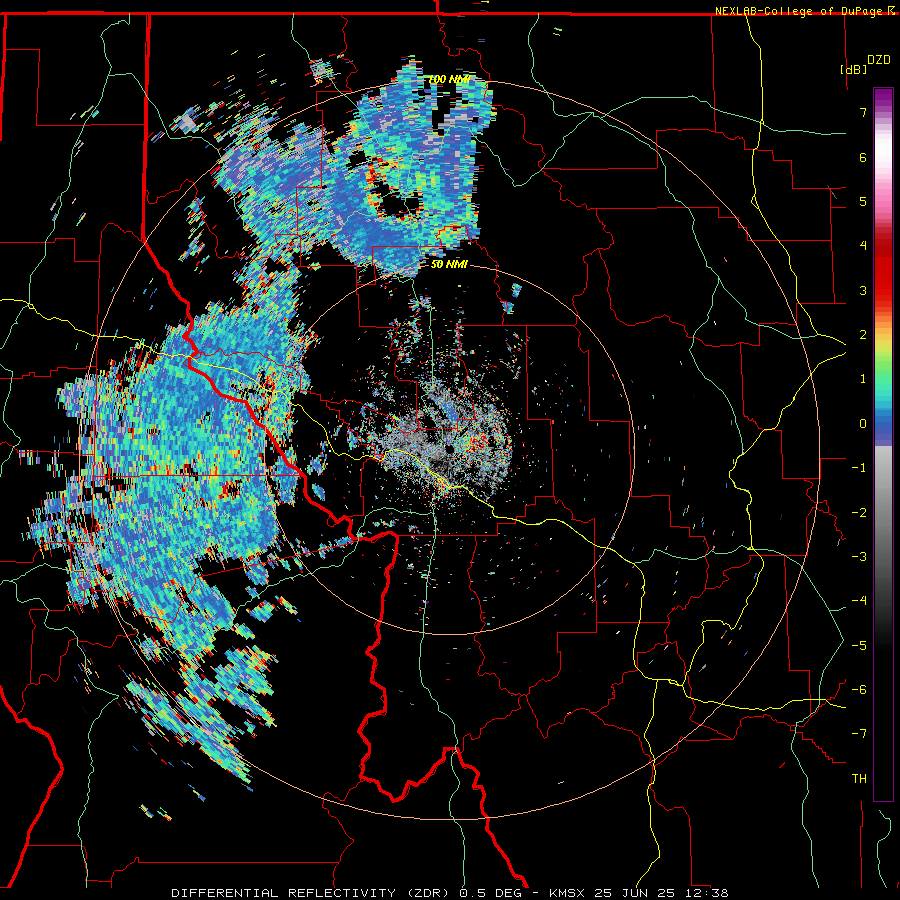Screen dimensions: 900x900
Task: Click the 1 value on color scale
Action: coord(863,379)
